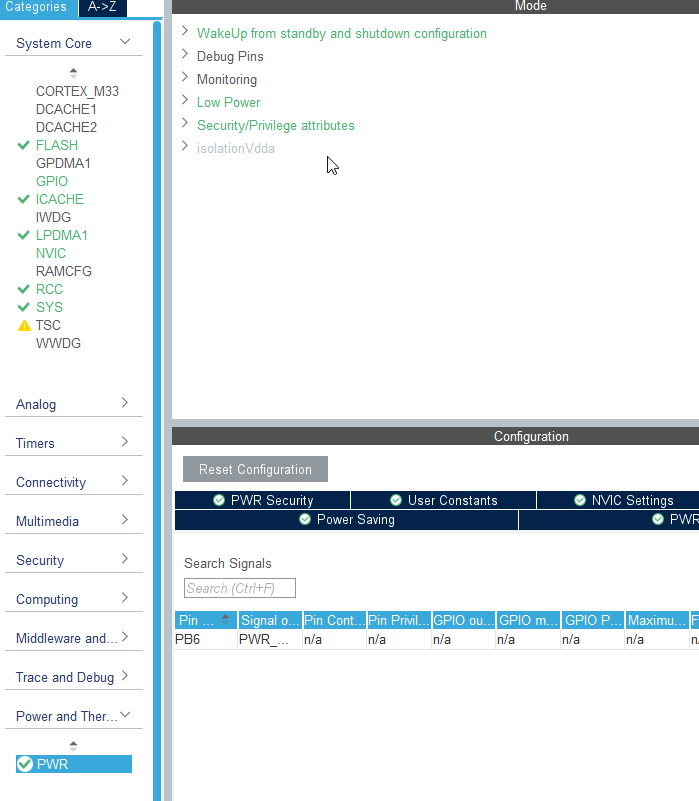Screen dimensions: 699x801
Task: Expand the Low Power section
Action: click(x=185, y=100)
